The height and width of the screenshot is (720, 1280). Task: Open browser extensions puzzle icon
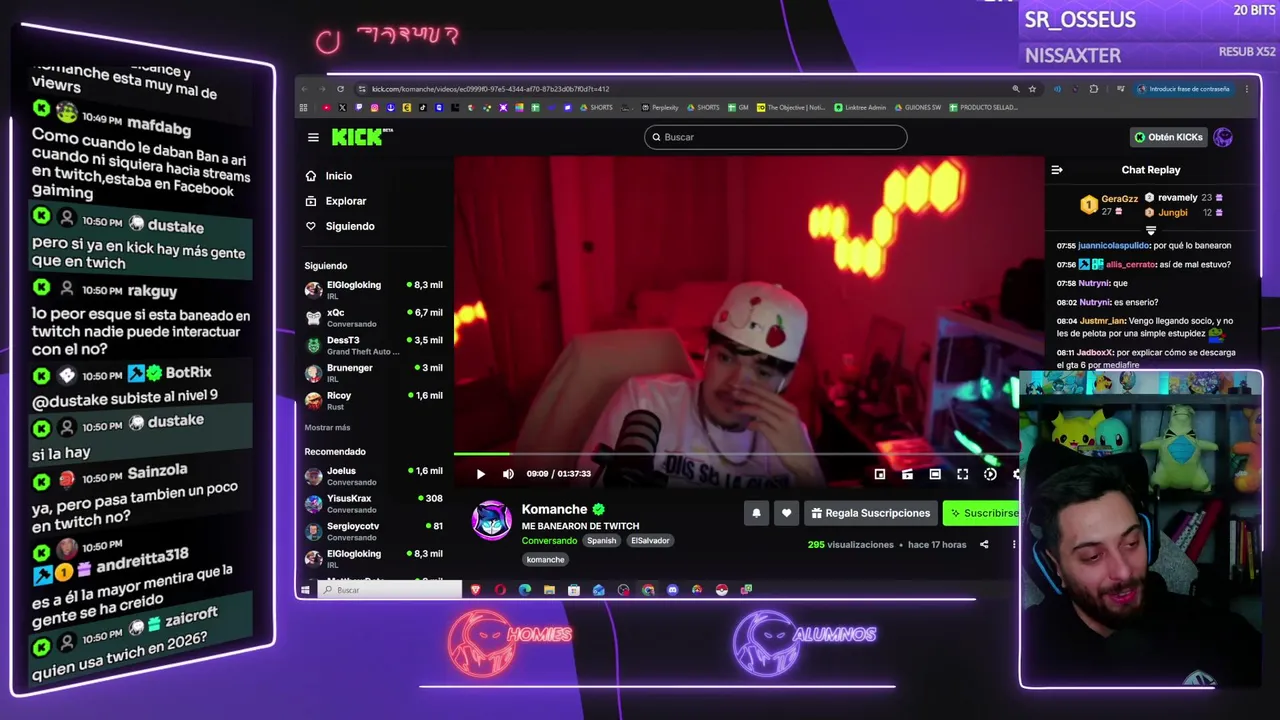coord(1093,89)
